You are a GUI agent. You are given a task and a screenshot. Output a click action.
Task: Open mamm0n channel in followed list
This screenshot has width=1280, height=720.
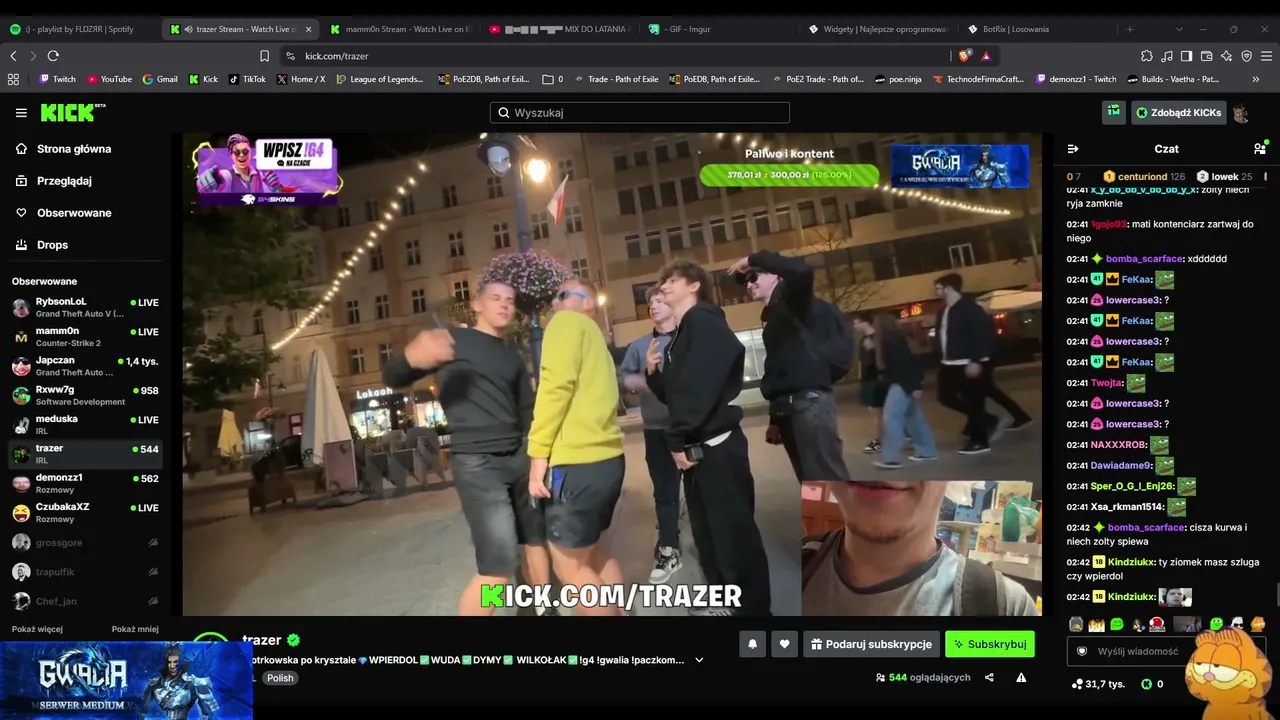85,337
